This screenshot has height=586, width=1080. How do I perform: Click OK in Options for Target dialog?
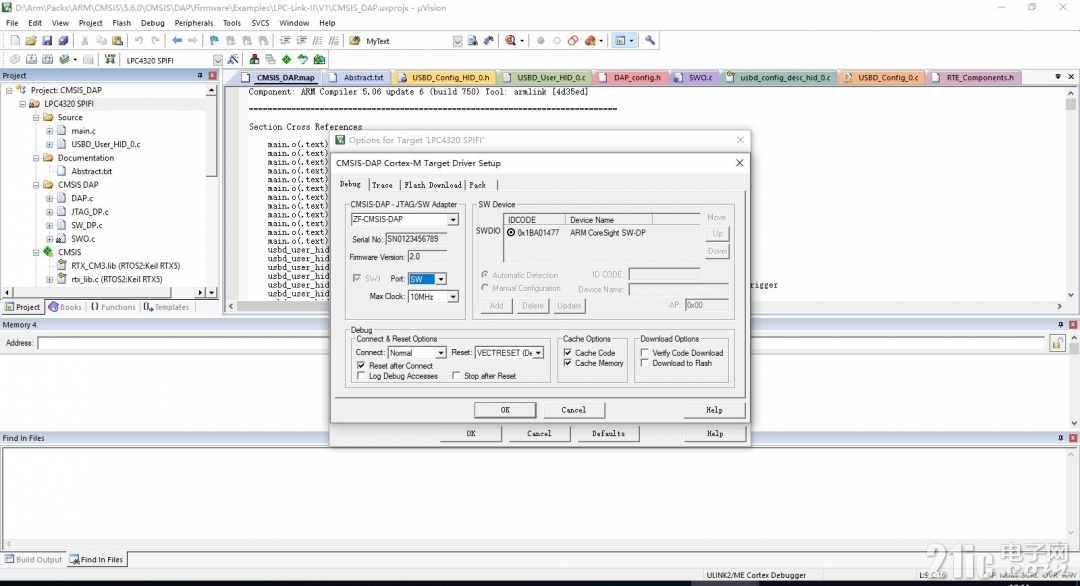[x=471, y=433]
